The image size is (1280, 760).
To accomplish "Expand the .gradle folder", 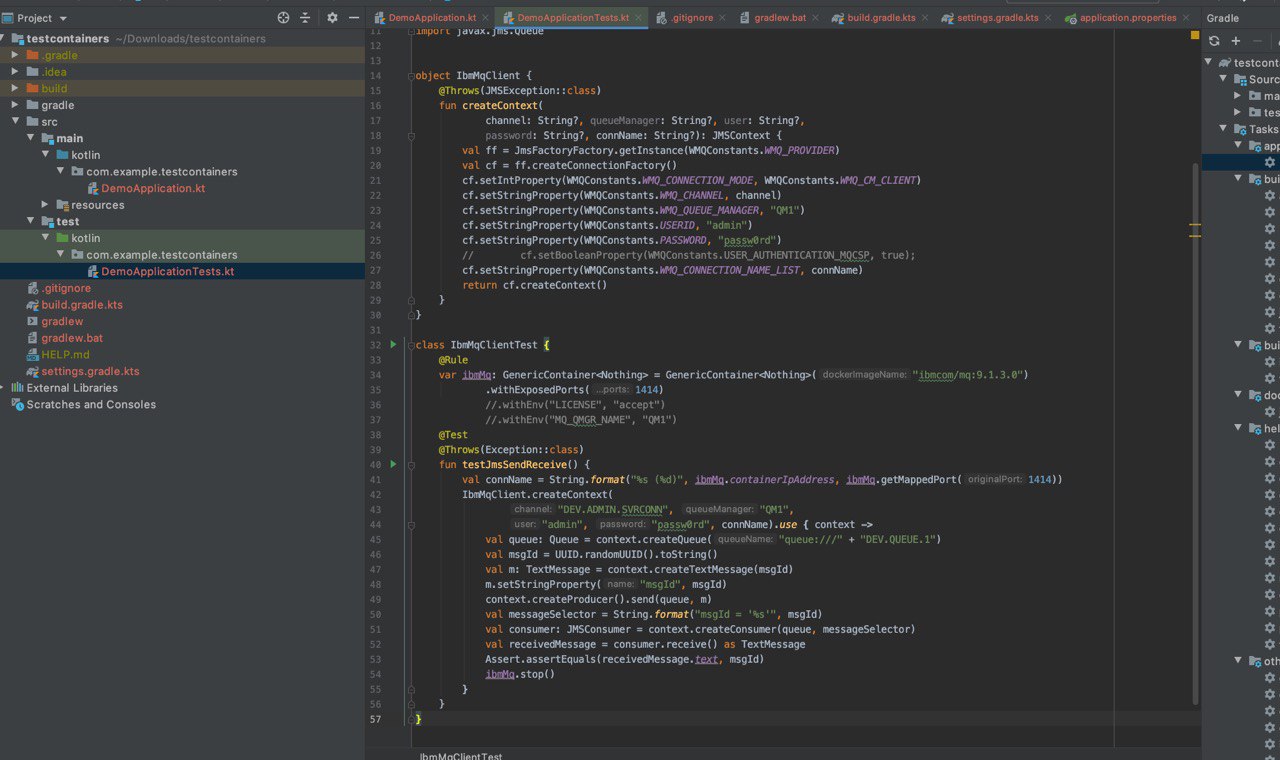I will point(16,55).
